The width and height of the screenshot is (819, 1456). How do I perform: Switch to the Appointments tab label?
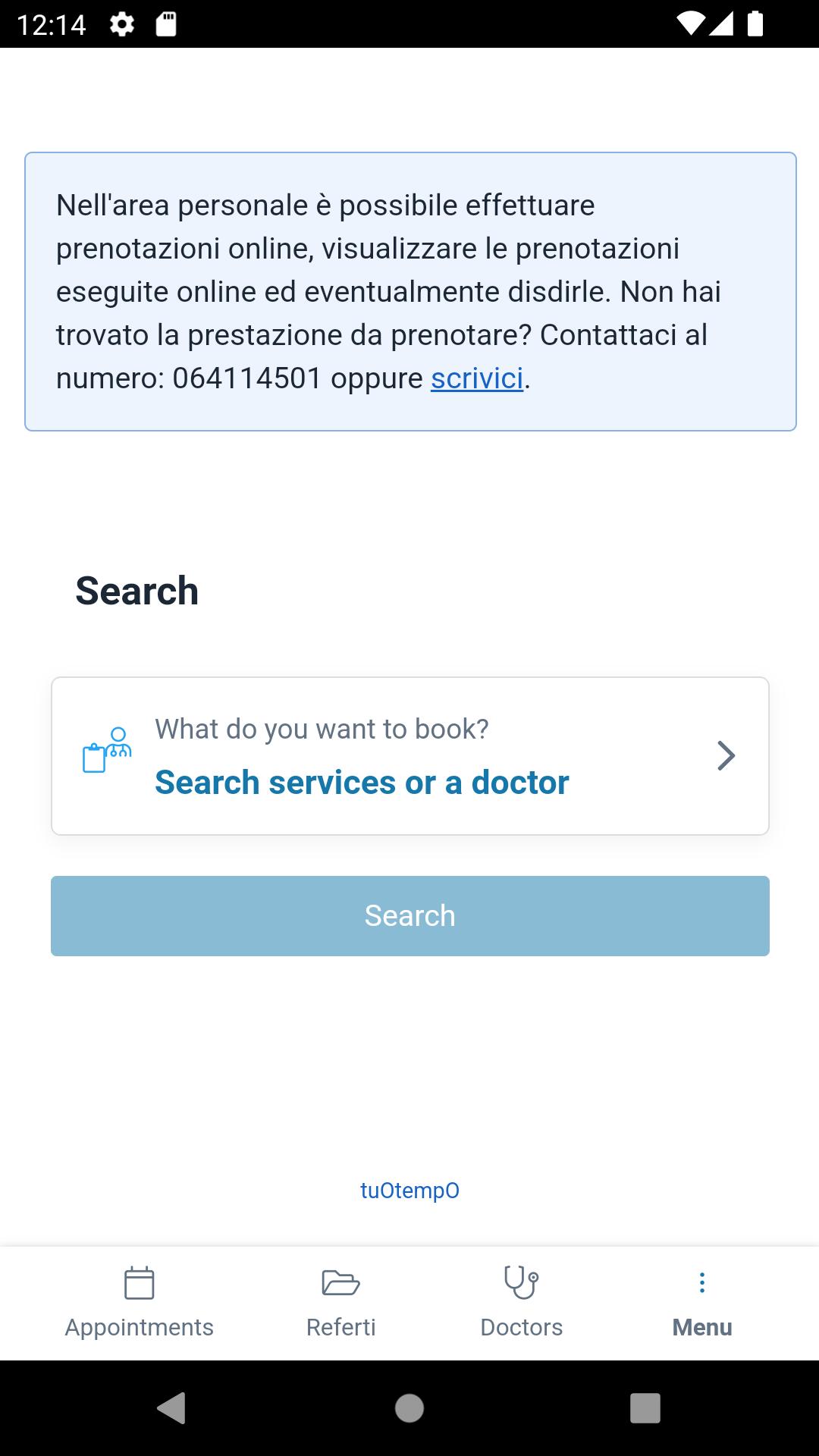click(x=140, y=1327)
